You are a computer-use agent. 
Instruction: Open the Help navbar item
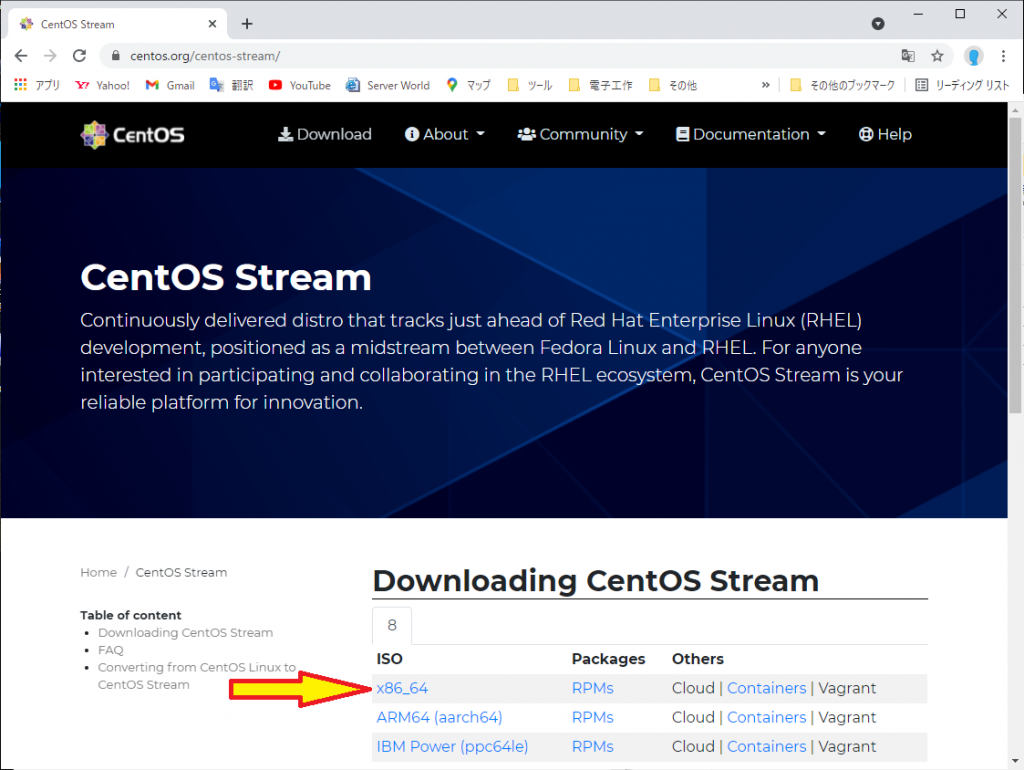(x=885, y=135)
